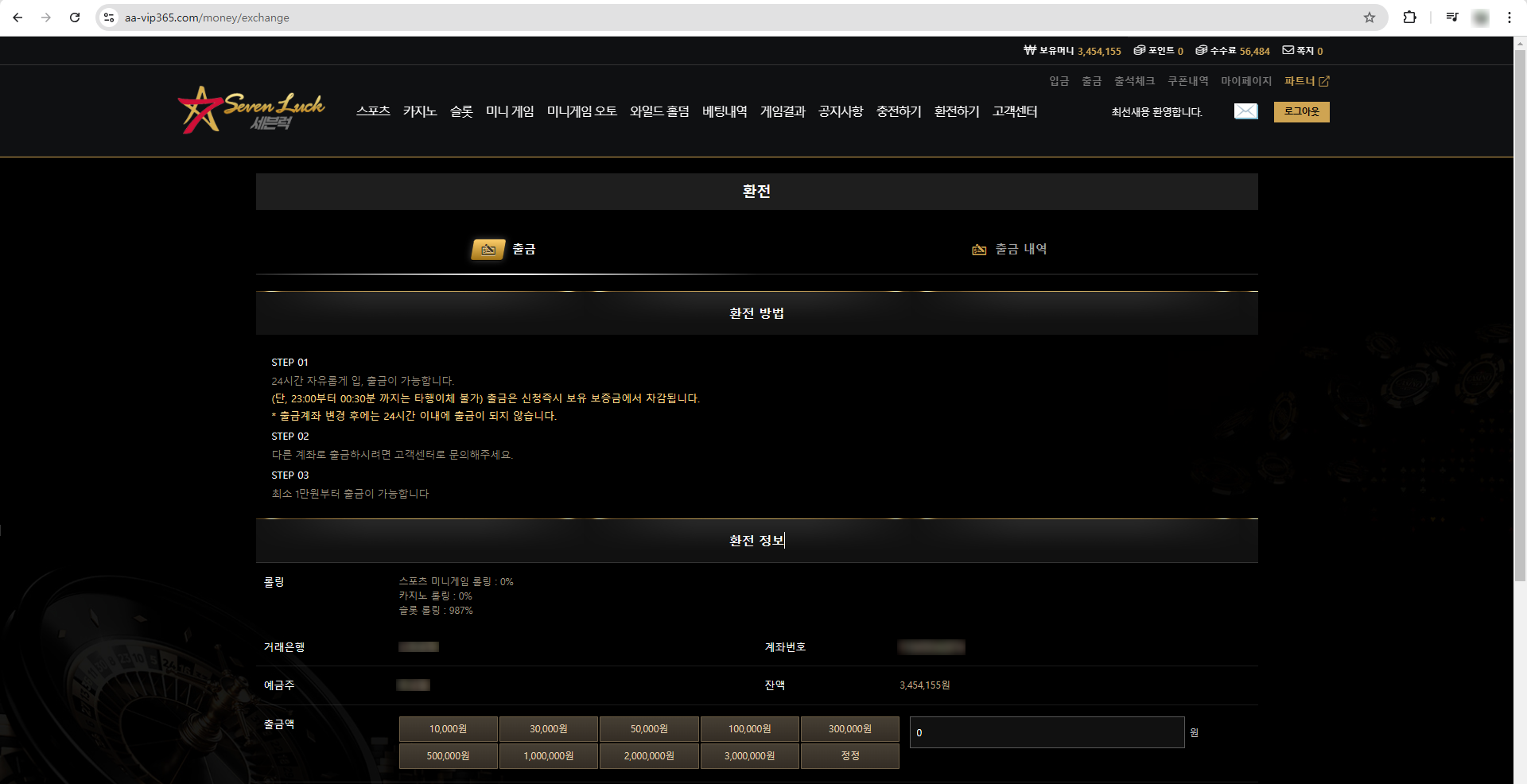
Task: Switch to the 출금 내역 tab
Action: click(x=1008, y=250)
